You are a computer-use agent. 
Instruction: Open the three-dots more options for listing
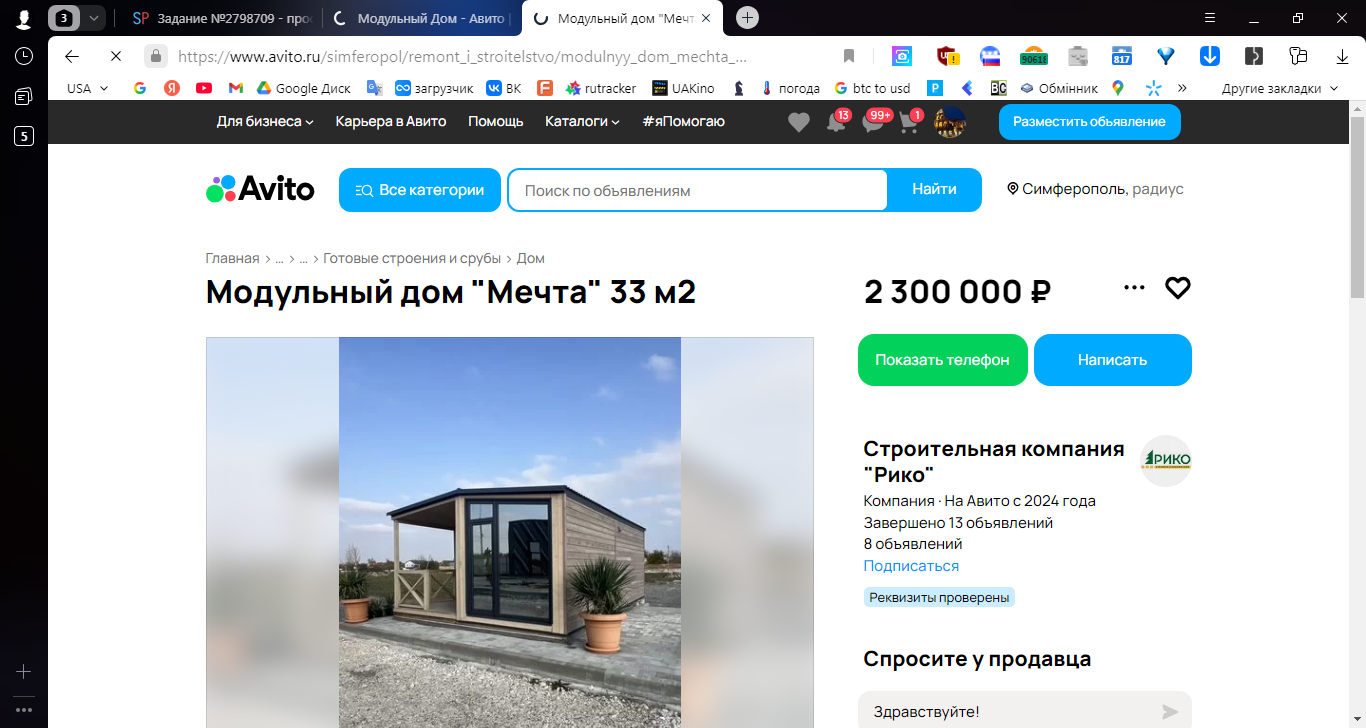(1134, 288)
